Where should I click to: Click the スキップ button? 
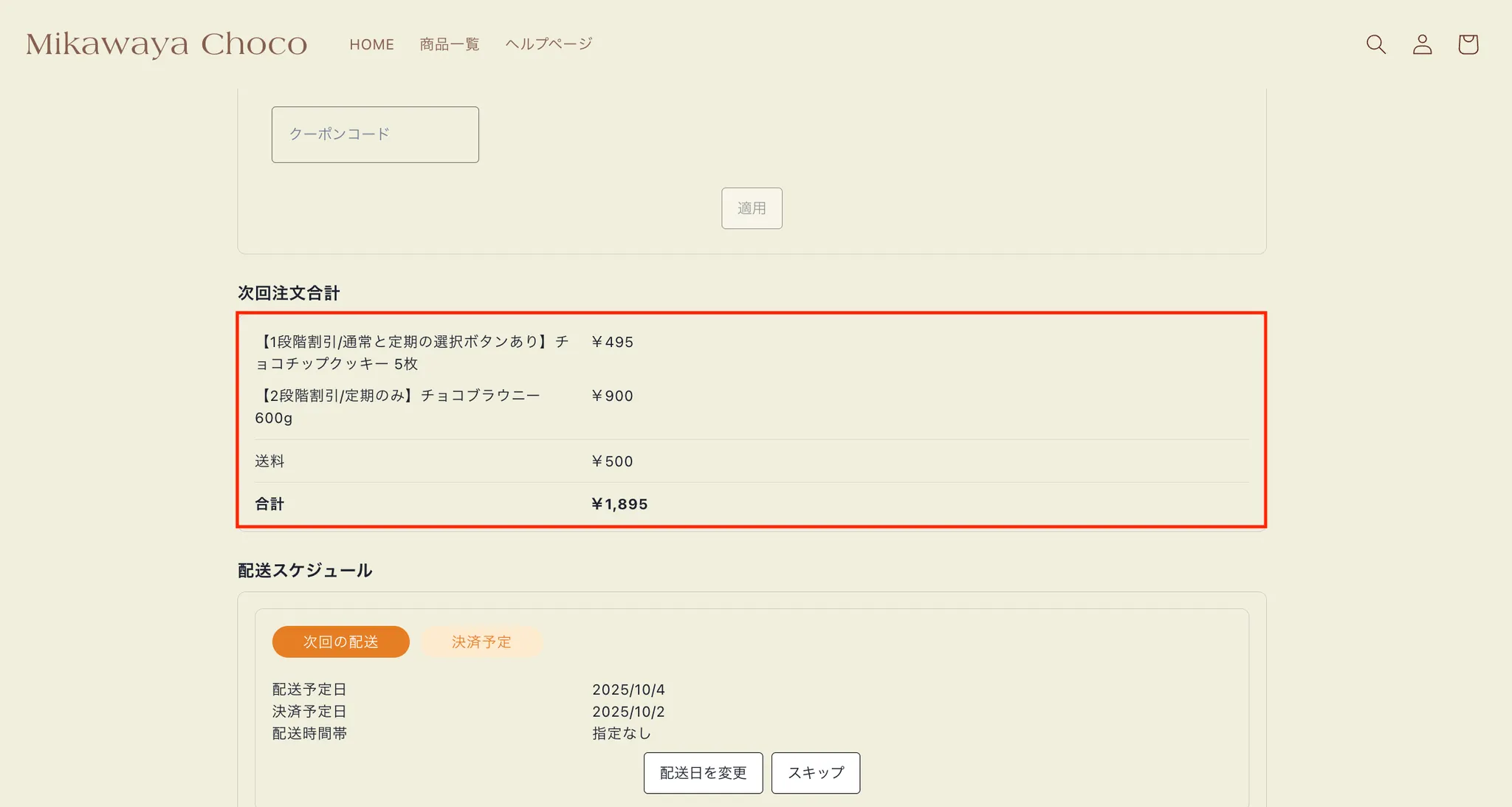tap(815, 773)
